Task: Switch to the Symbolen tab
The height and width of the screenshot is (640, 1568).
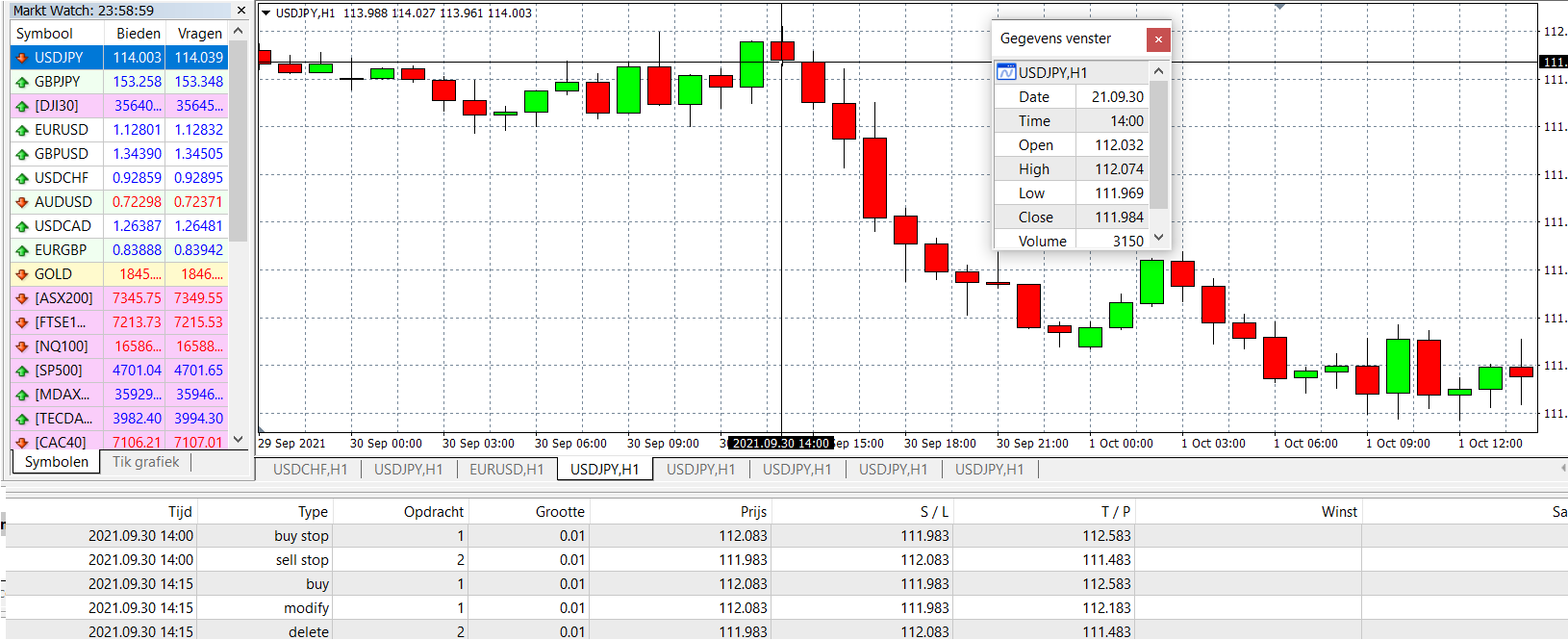Action: [57, 462]
